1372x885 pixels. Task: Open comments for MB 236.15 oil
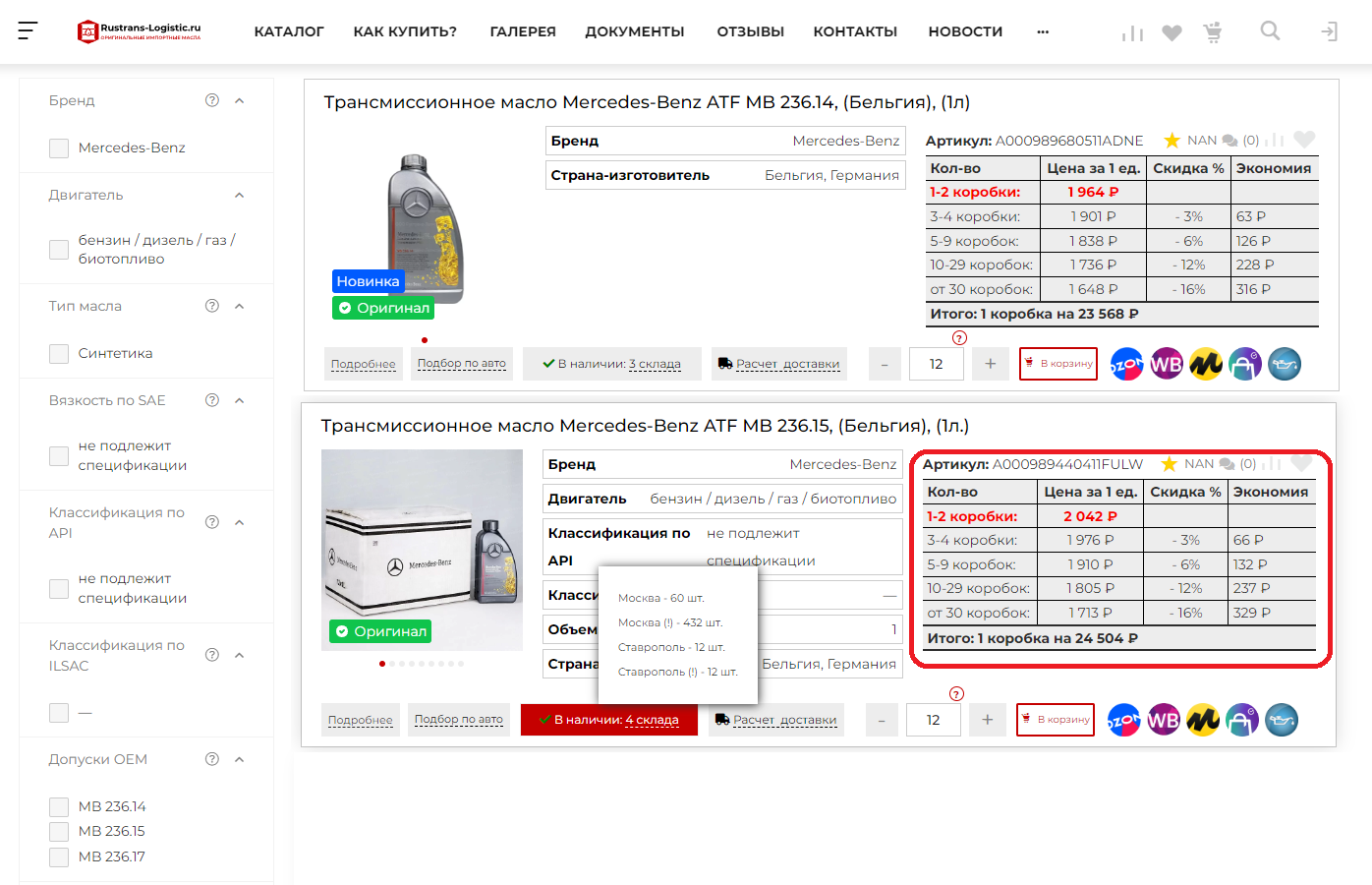1227,464
